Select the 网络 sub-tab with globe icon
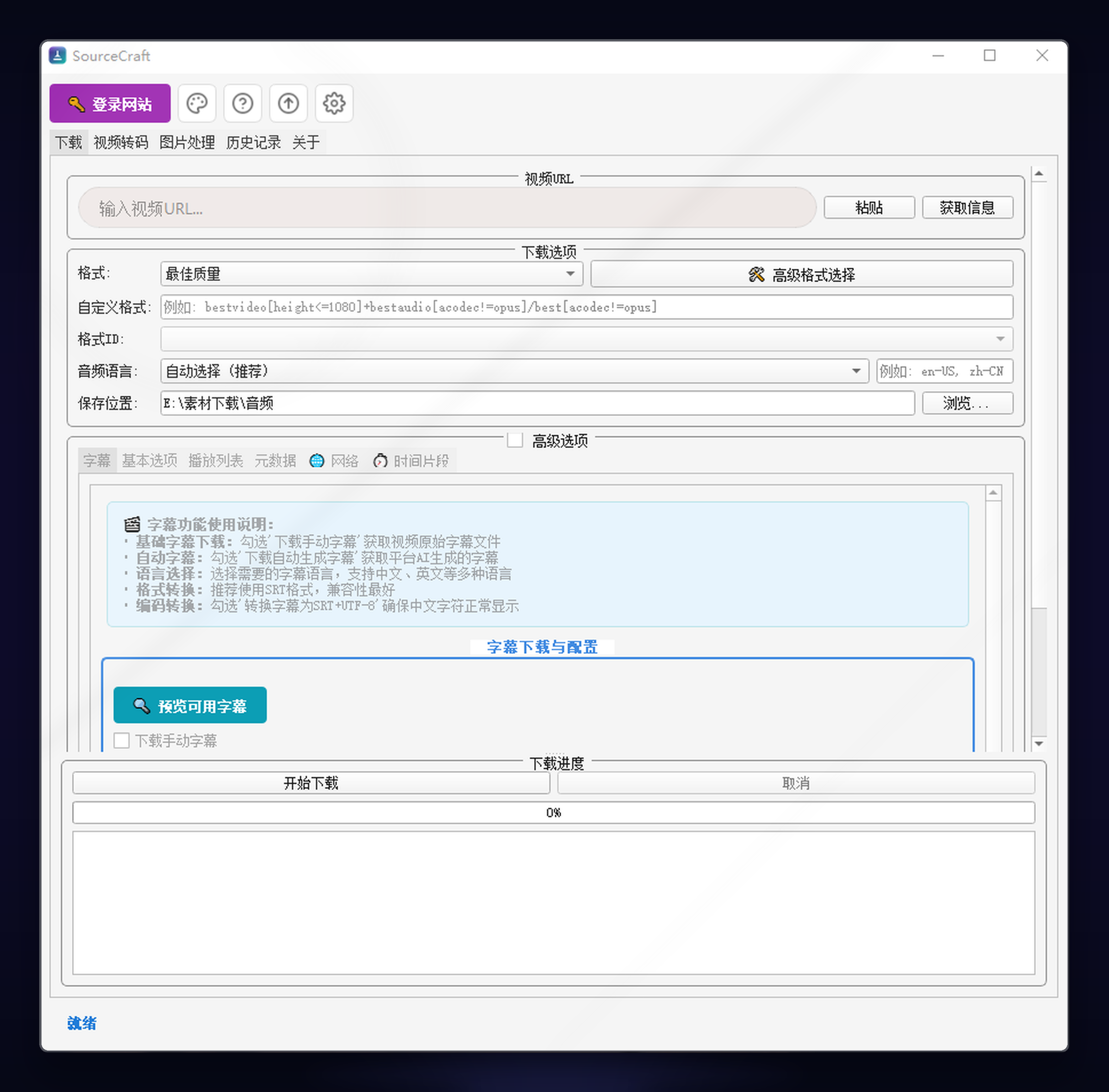This screenshot has height=1092, width=1109. pyautogui.click(x=334, y=461)
